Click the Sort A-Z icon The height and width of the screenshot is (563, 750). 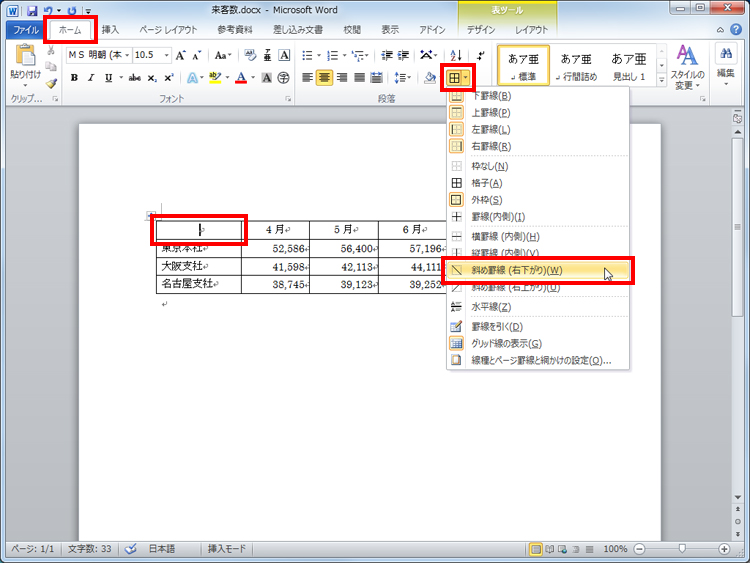coord(456,55)
